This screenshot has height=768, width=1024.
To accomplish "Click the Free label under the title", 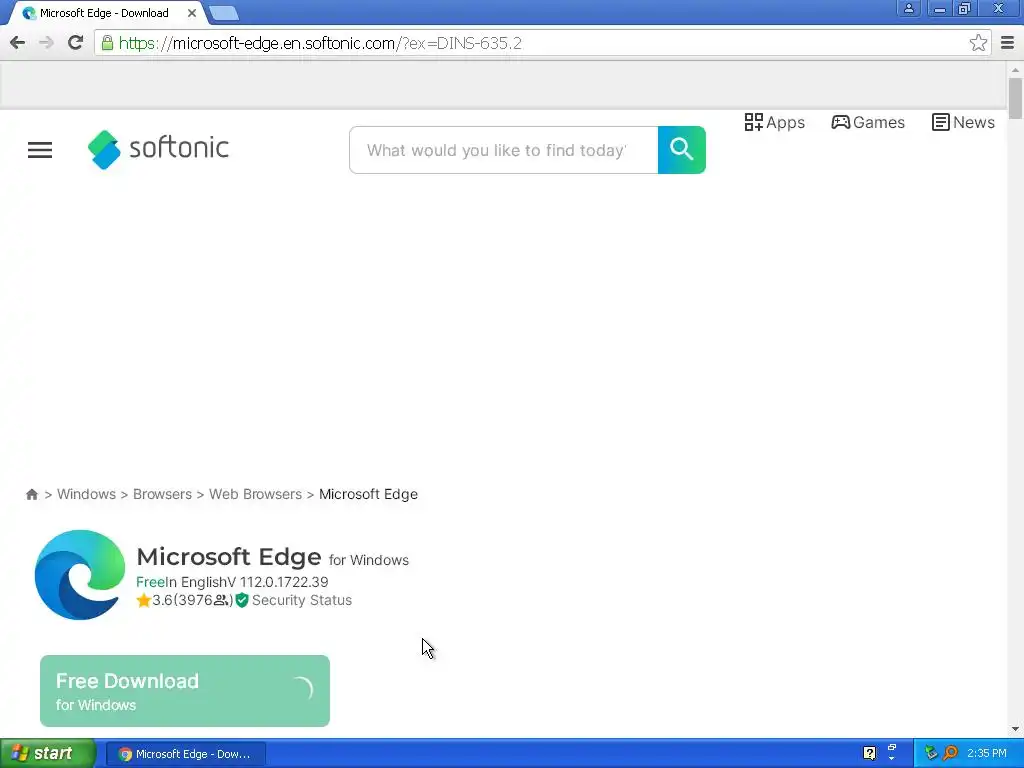I will pos(150,582).
